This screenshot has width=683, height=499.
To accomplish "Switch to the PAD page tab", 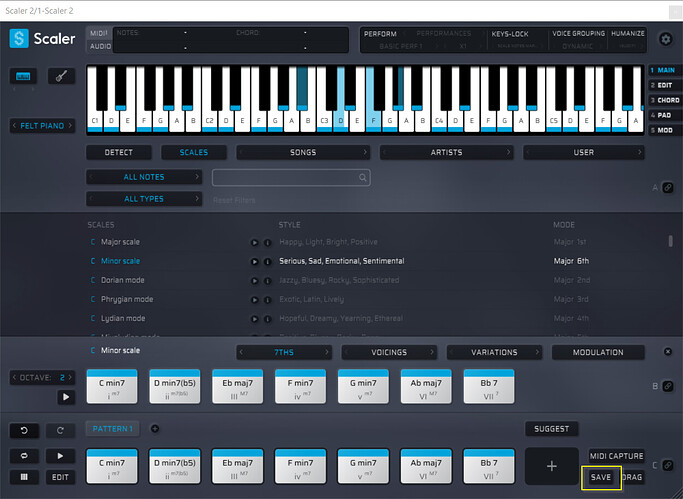I will click(x=663, y=115).
